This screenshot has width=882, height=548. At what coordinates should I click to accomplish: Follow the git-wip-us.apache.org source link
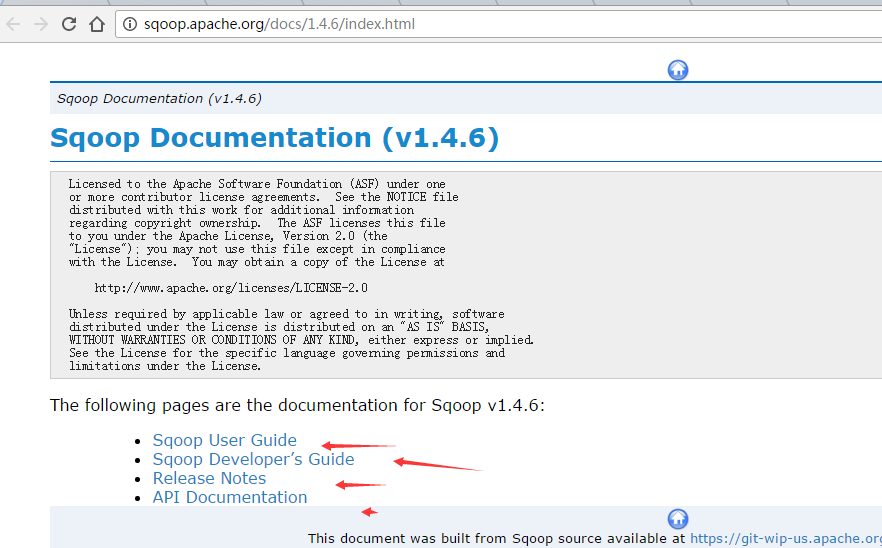coord(786,538)
